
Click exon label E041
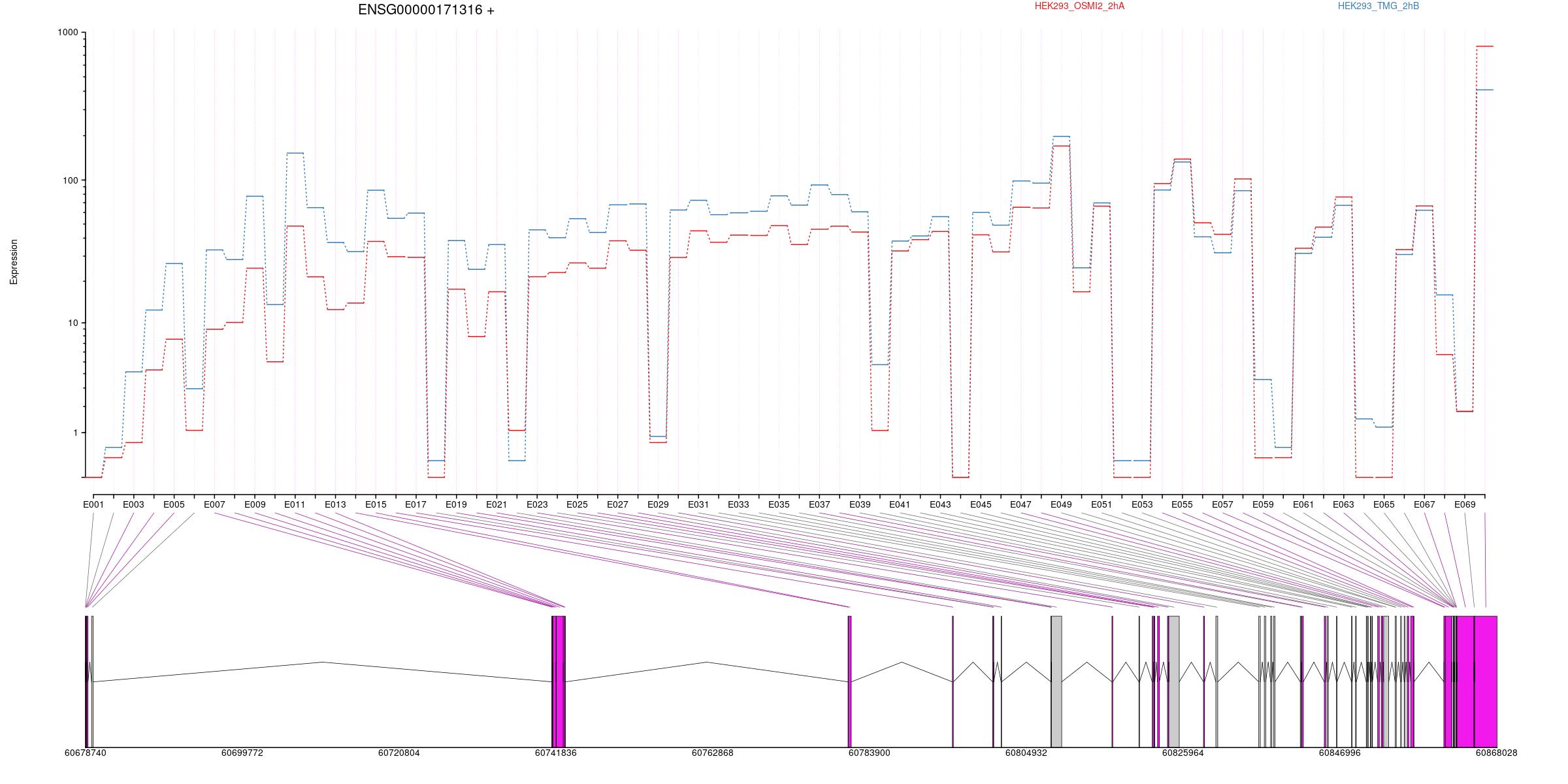point(900,504)
